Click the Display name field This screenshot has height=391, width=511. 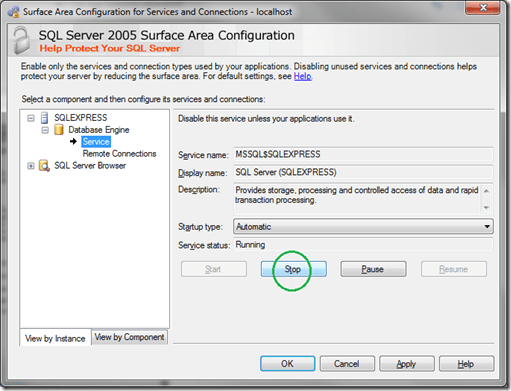[x=363, y=172]
